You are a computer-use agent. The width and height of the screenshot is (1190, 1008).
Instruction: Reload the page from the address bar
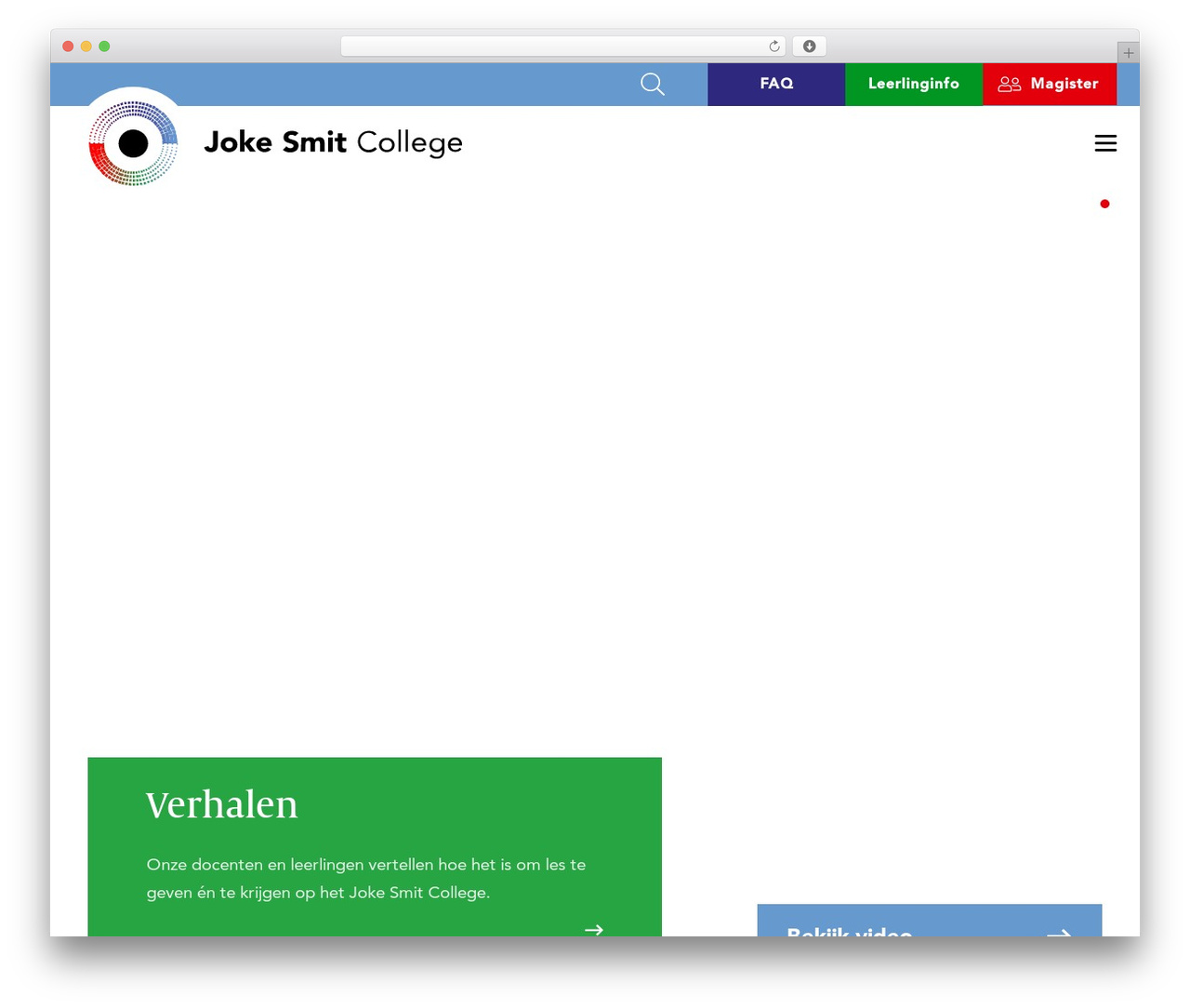click(774, 46)
